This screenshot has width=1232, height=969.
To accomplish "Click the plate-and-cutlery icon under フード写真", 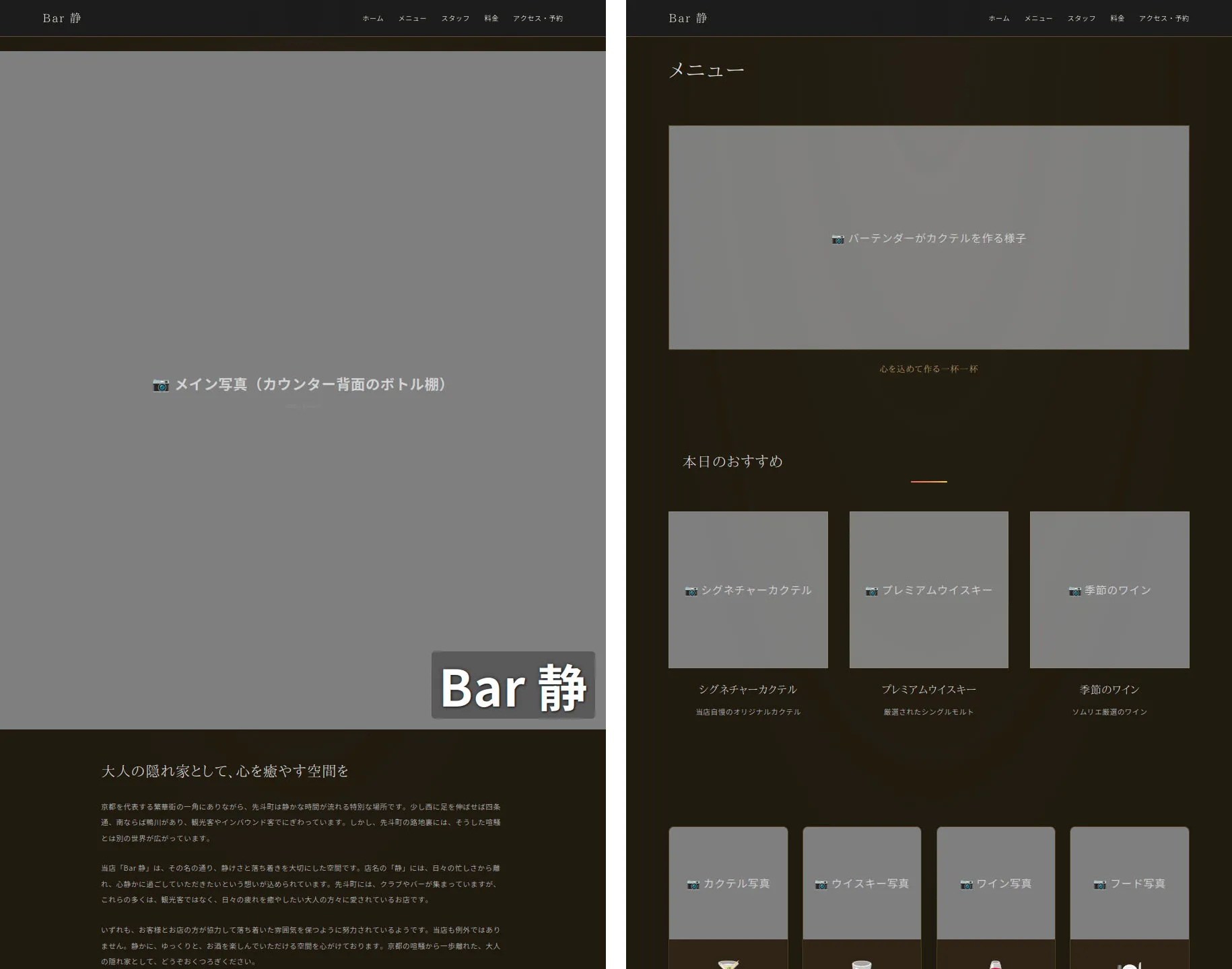I will coord(1130,965).
